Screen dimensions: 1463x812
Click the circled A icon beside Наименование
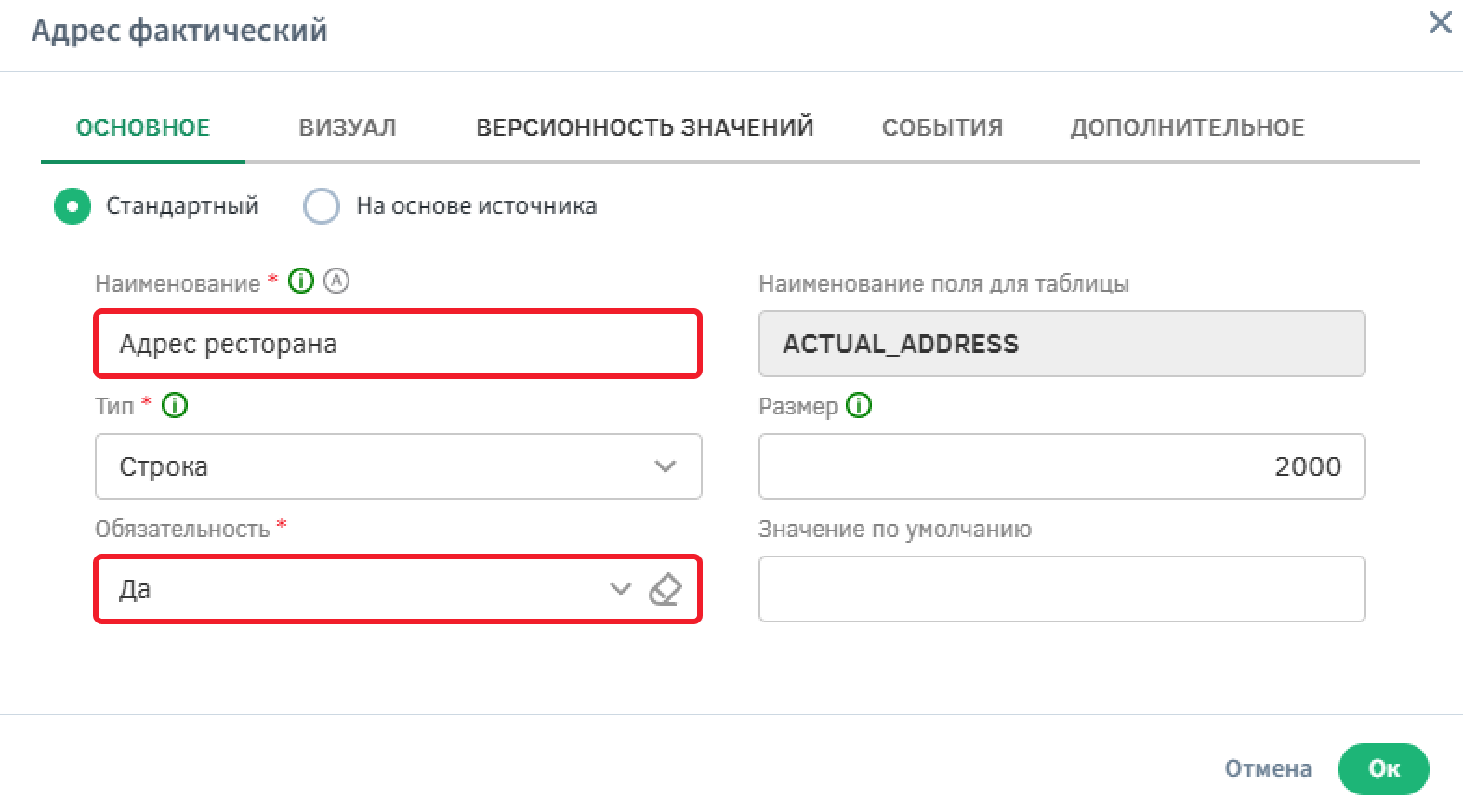(x=336, y=281)
